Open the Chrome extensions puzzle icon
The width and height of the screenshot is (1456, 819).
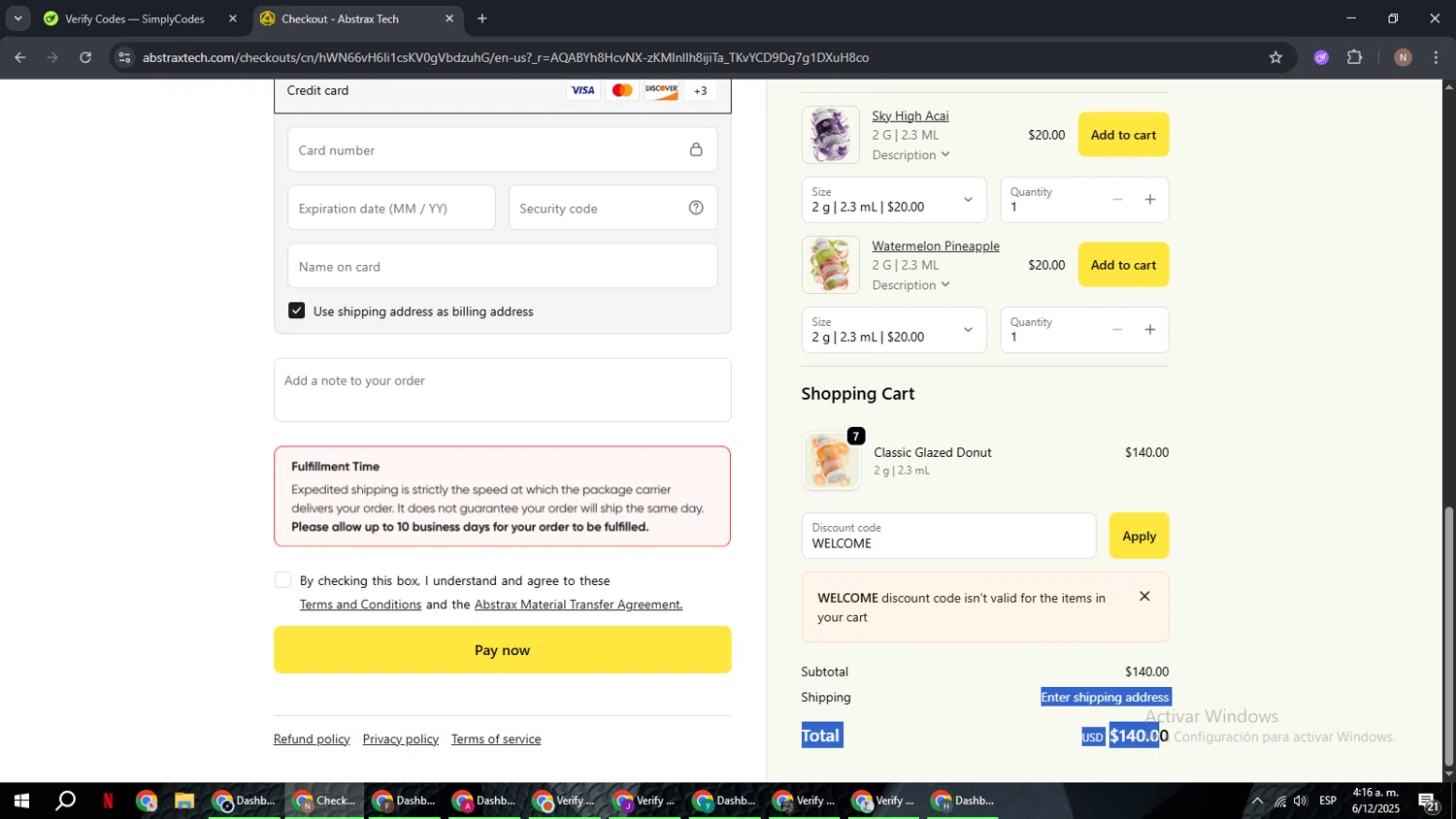point(1355,57)
